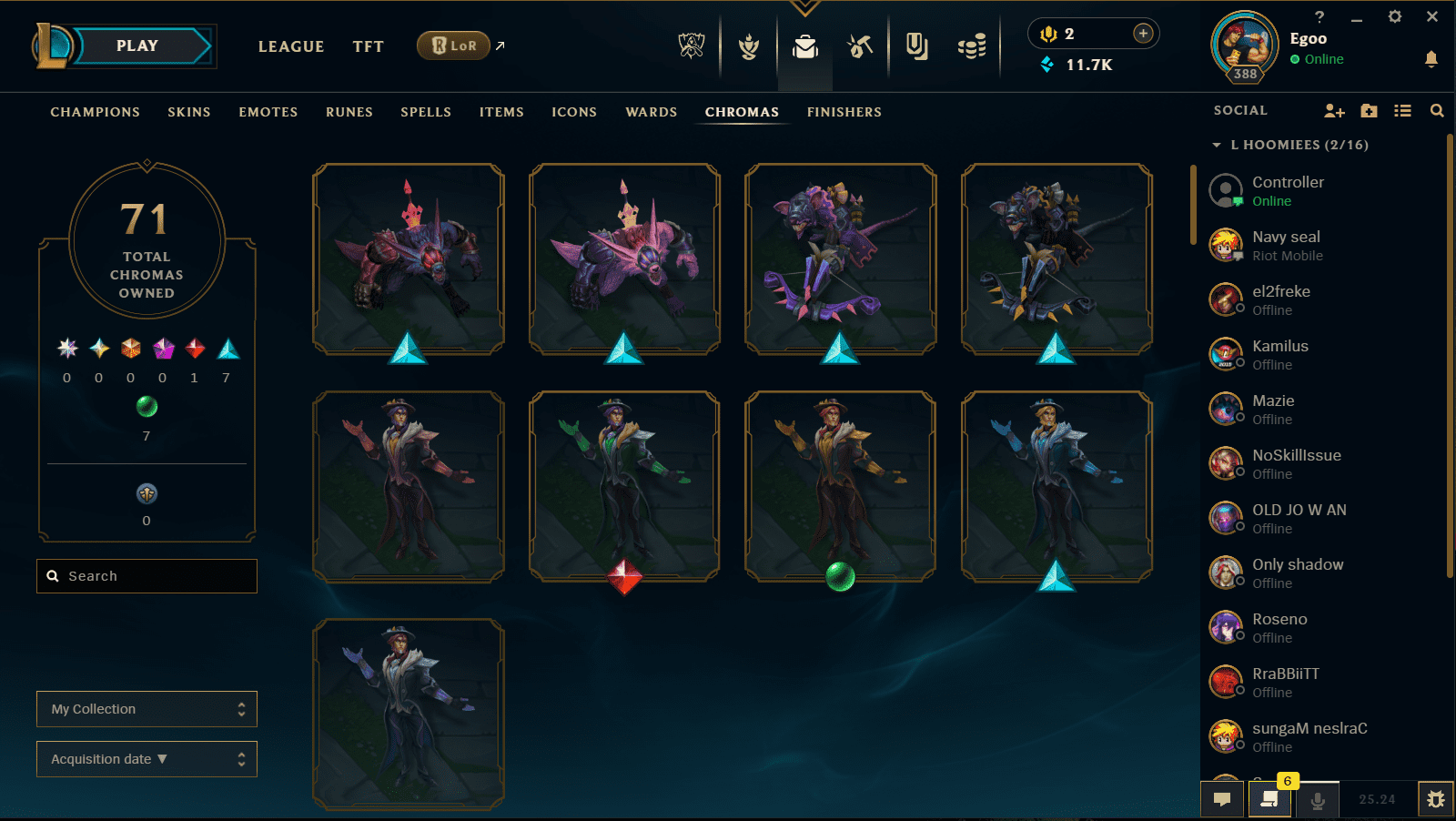Click the PLAY button
Viewport: 1456px width, 821px height.
click(x=137, y=46)
